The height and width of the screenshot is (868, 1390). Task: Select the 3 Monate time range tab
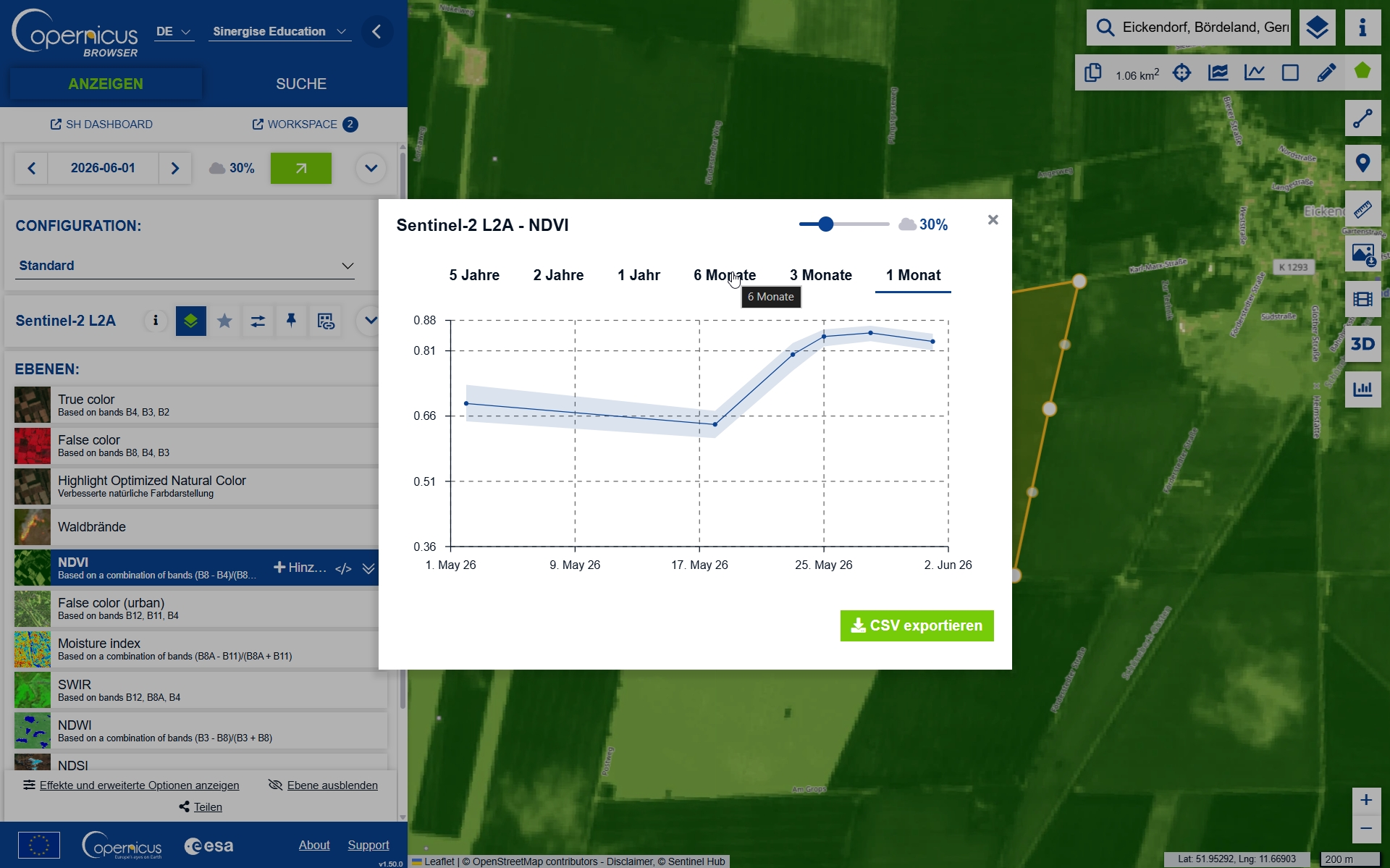pos(820,275)
